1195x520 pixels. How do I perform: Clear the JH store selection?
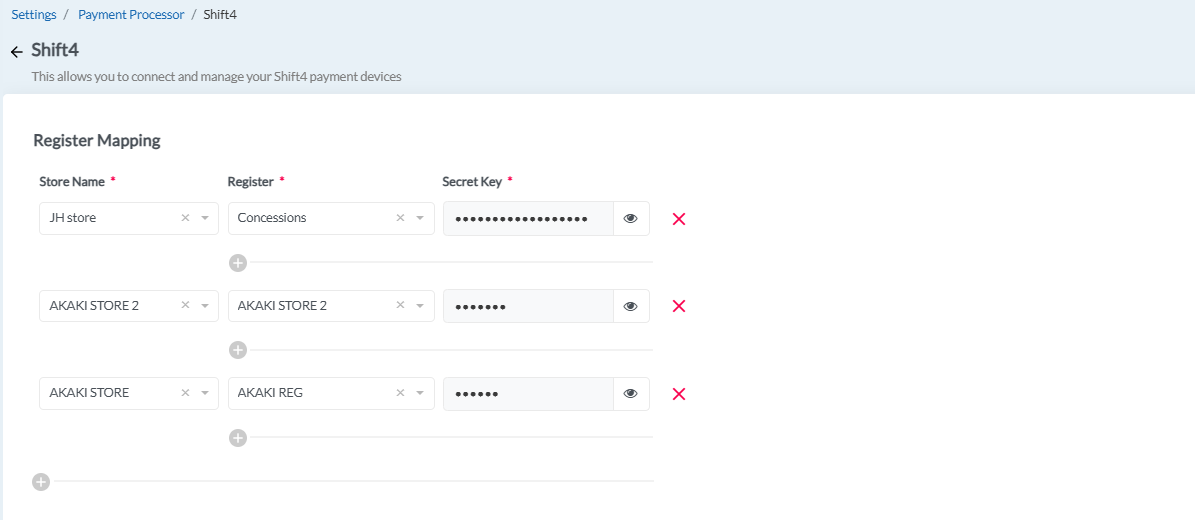pos(185,218)
